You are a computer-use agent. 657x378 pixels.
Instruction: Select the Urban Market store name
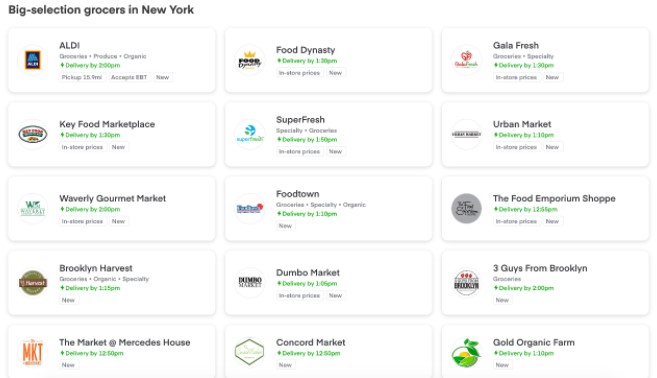click(x=522, y=124)
